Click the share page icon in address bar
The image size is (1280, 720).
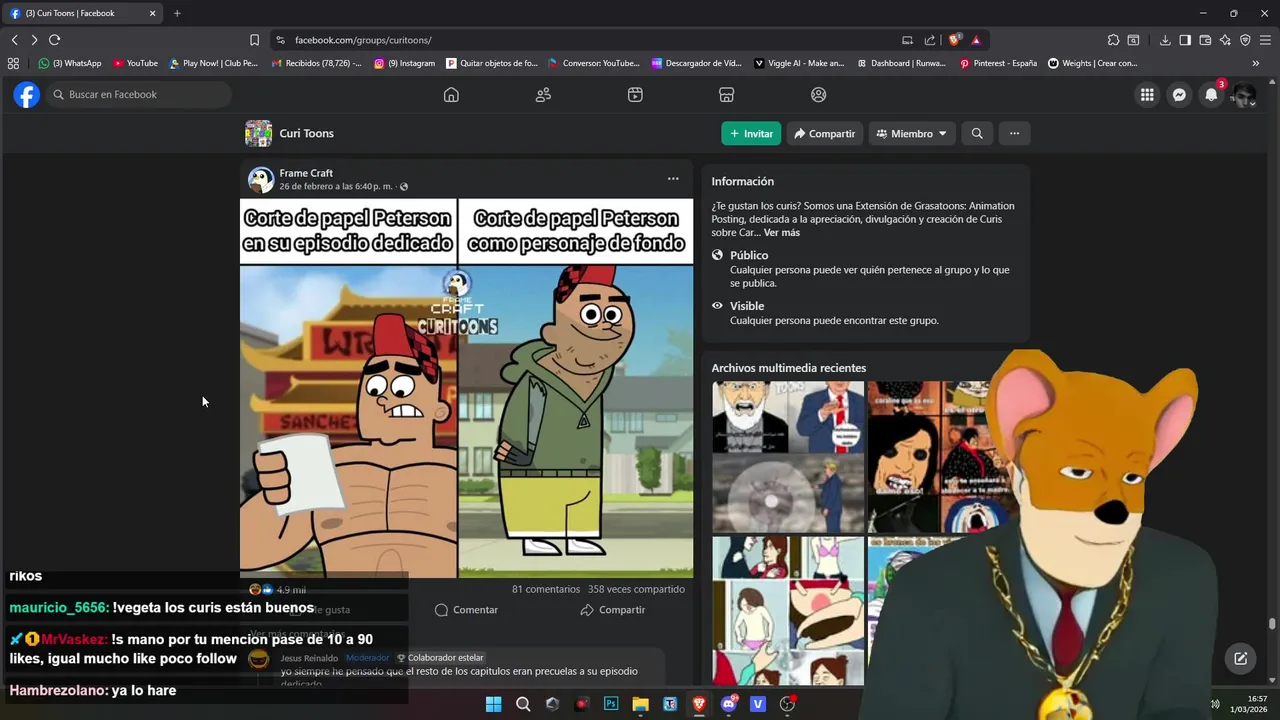930,40
